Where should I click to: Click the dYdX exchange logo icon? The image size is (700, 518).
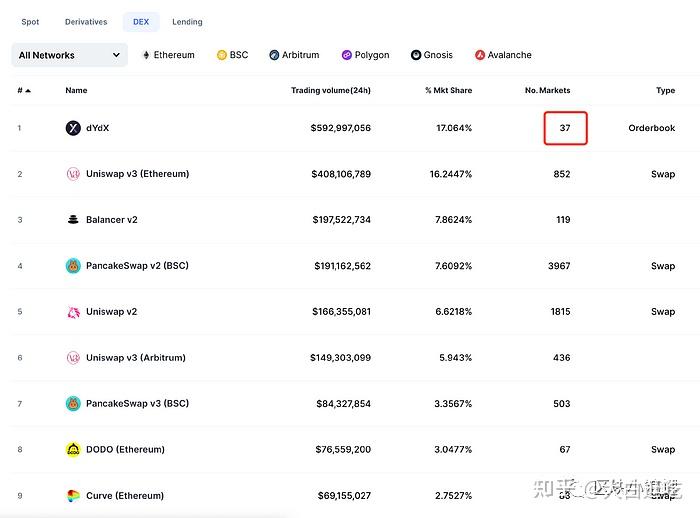coord(73,128)
